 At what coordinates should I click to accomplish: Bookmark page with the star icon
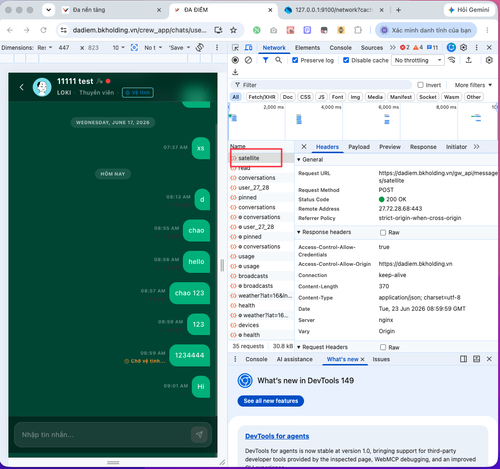(x=233, y=30)
